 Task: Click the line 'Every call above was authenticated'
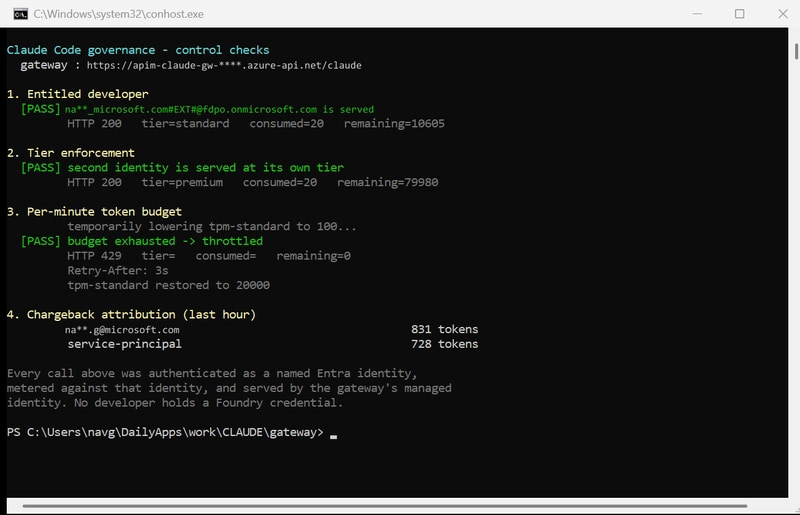(x=212, y=374)
